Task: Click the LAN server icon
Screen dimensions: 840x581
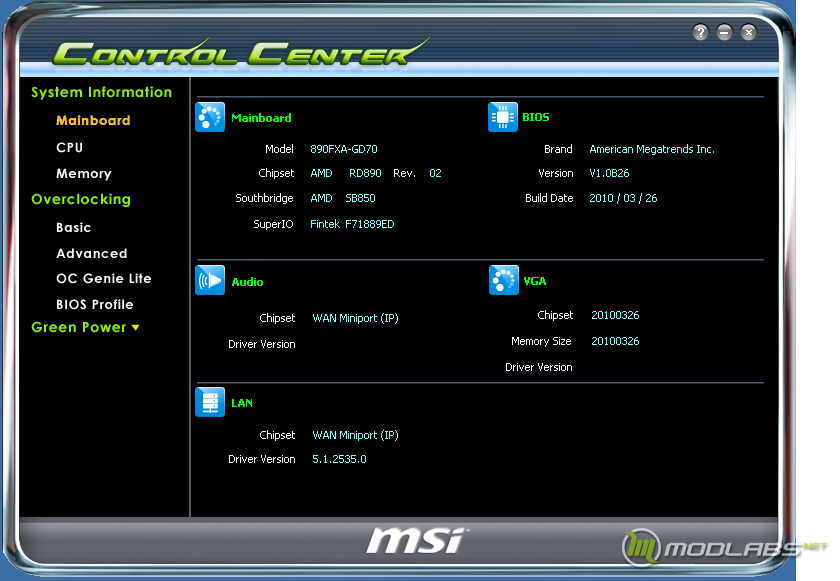Action: 210,402
